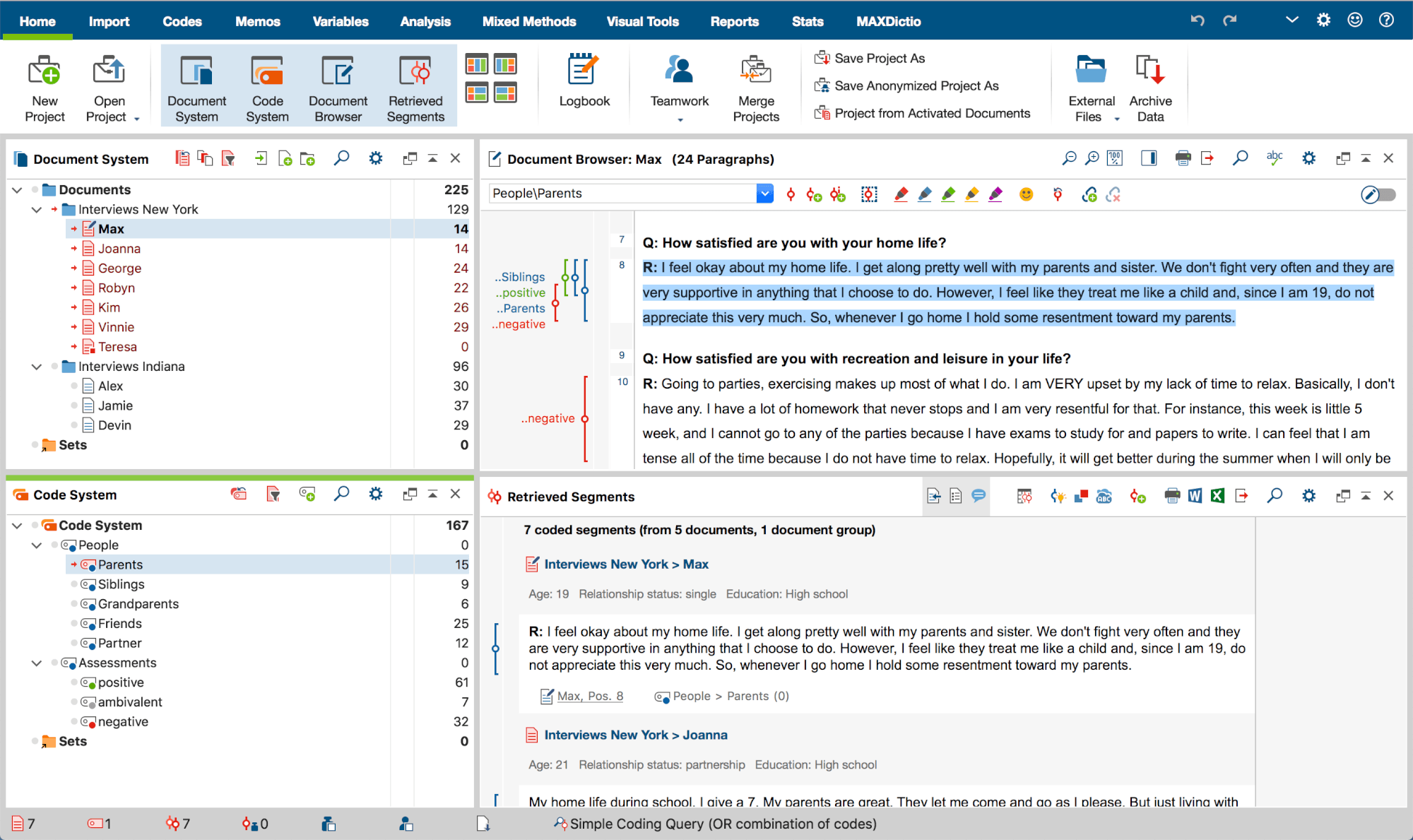This screenshot has height=840, width=1413.
Task: Open Interviews New York > Max link
Action: tap(626, 564)
